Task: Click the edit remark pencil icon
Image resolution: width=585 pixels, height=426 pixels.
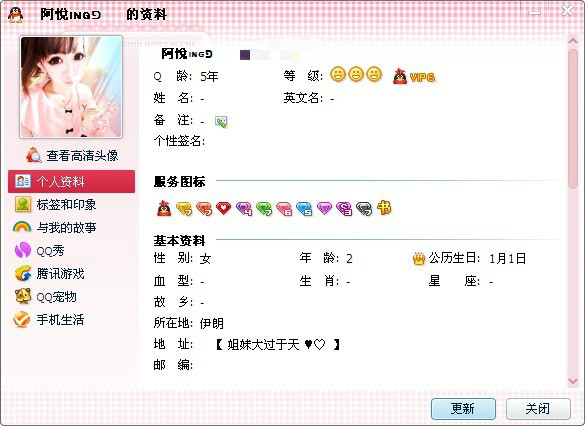Action: click(221, 122)
